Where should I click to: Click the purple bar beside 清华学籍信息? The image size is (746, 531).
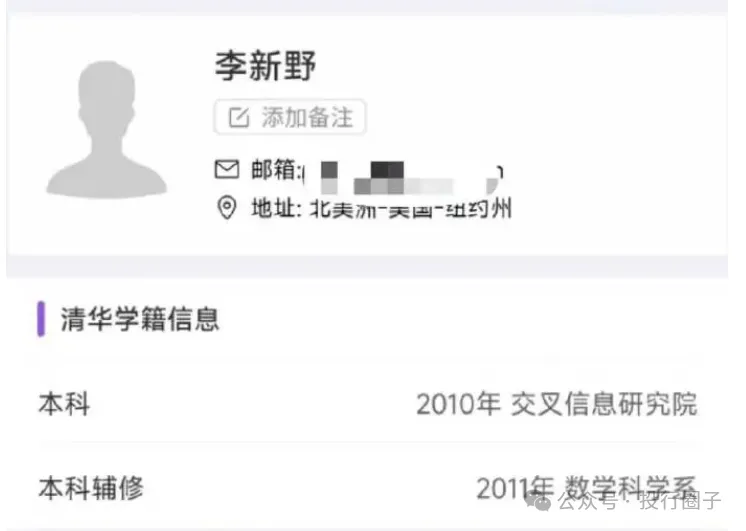[41, 319]
